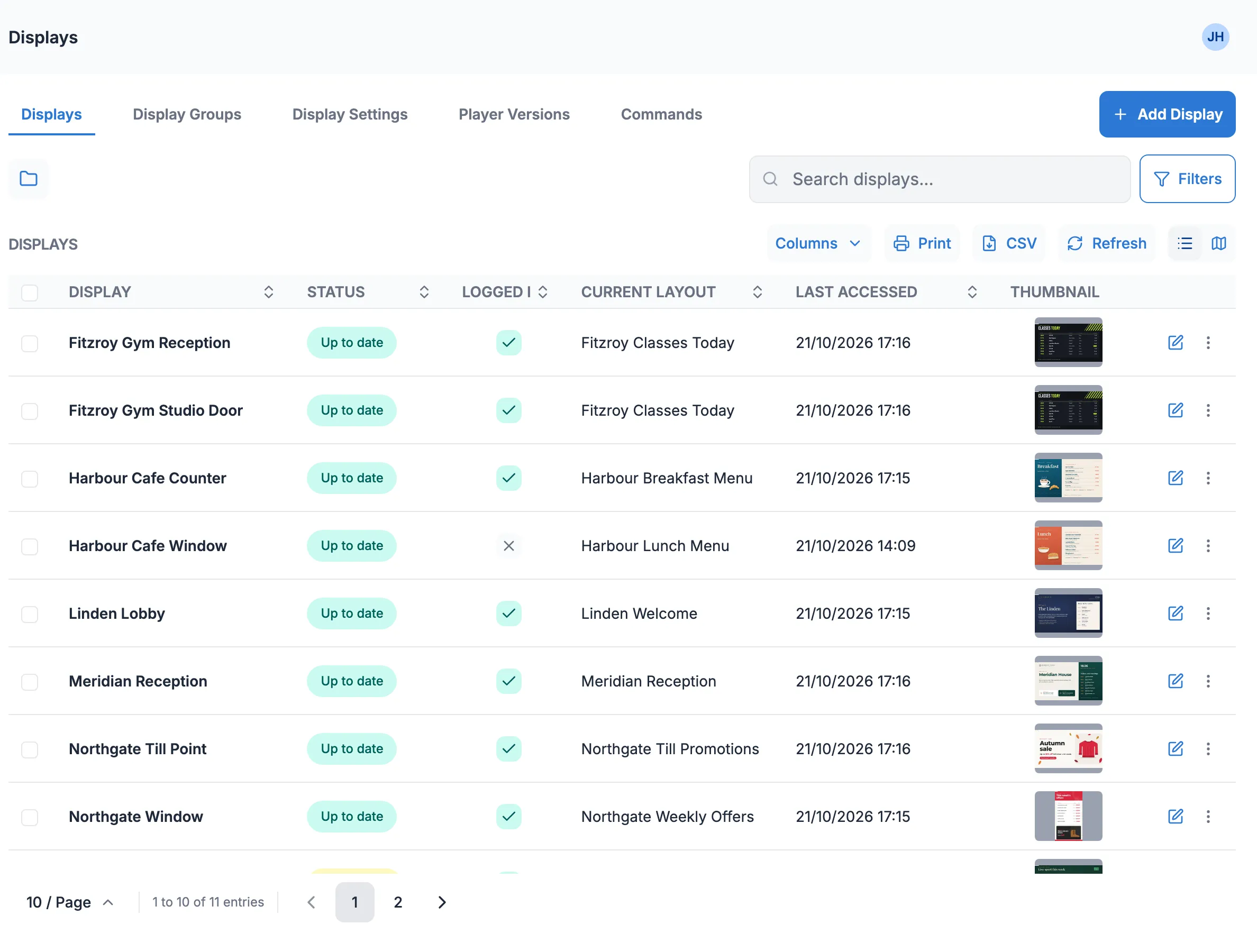Open the Filters panel
The height and width of the screenshot is (952, 1257).
(1187, 179)
